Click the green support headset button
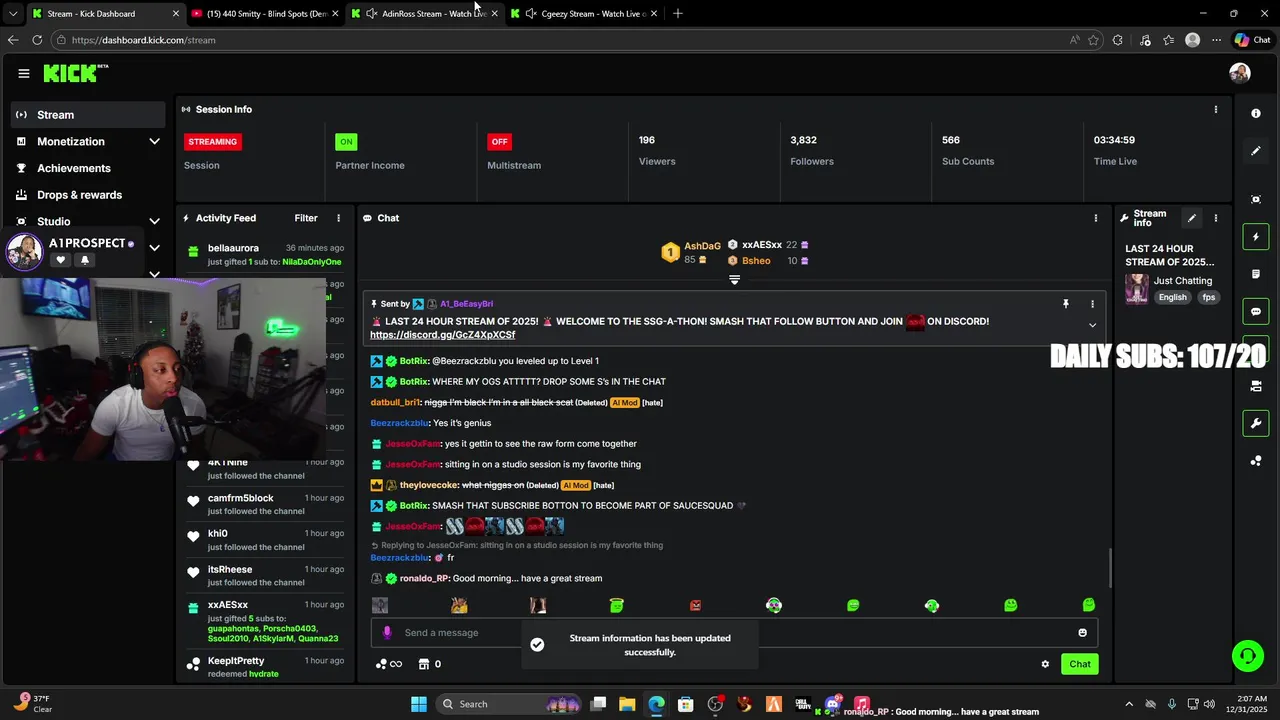This screenshot has height=720, width=1280. coord(1247,656)
